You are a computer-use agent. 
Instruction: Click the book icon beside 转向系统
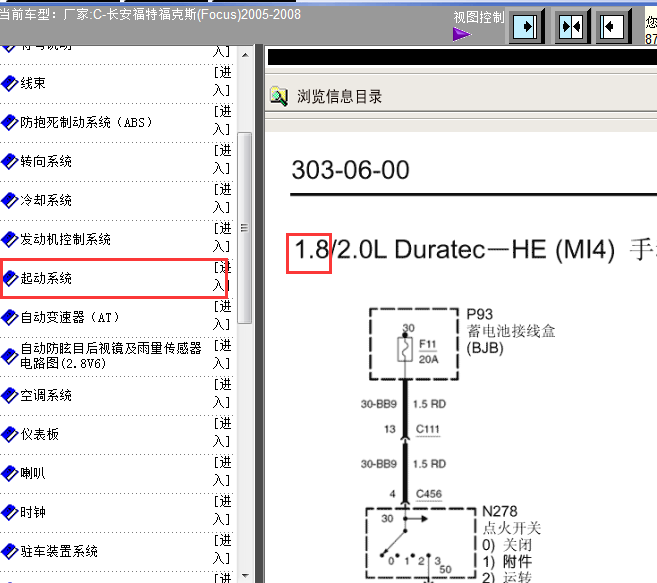[9, 161]
